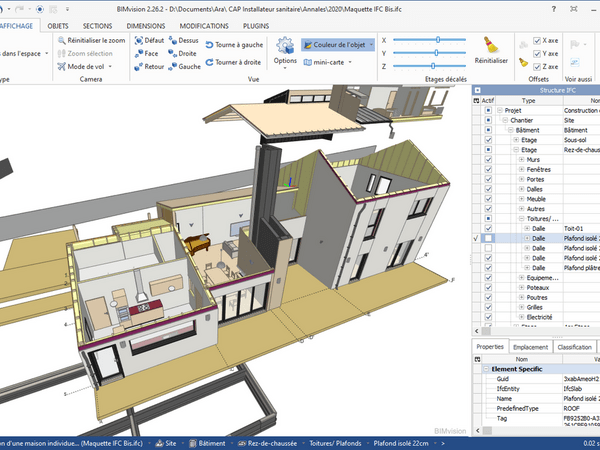Click Rez-de-chaussée in the status breadcrumb
Image resolution: width=600 pixels, height=450 pixels.
coord(273,442)
